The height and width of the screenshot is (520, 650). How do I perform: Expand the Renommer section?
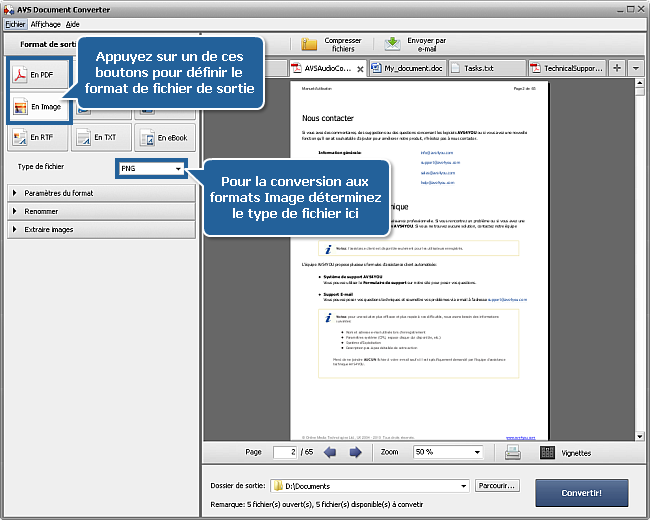(100, 211)
